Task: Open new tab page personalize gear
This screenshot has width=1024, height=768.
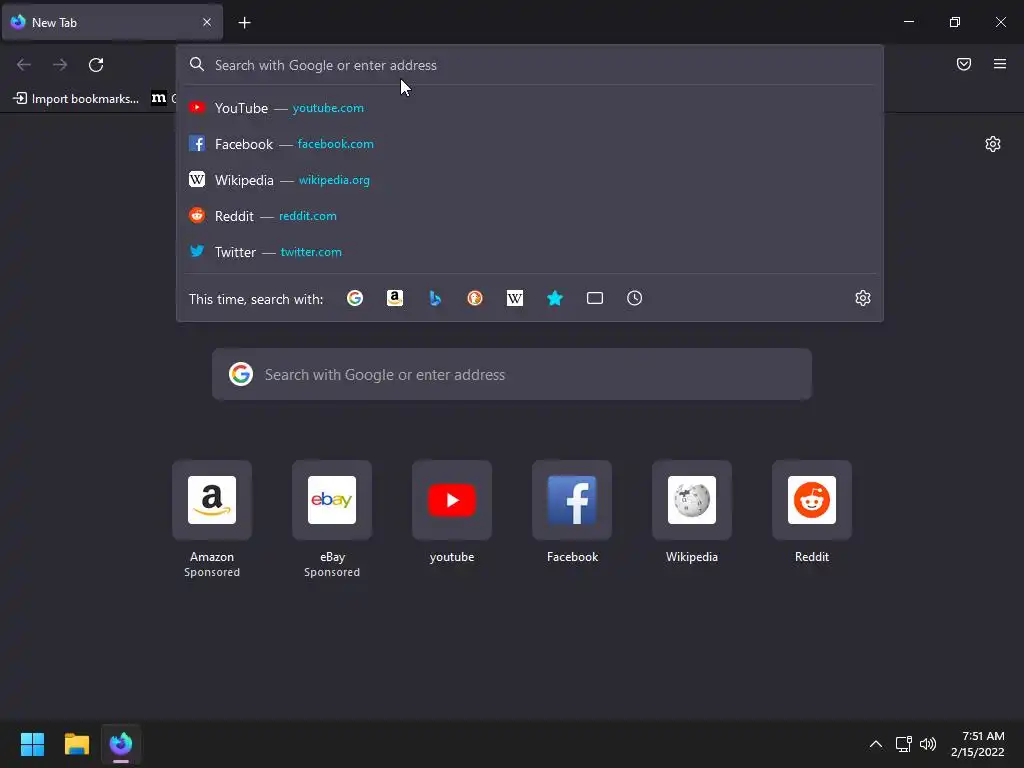Action: coord(993,144)
